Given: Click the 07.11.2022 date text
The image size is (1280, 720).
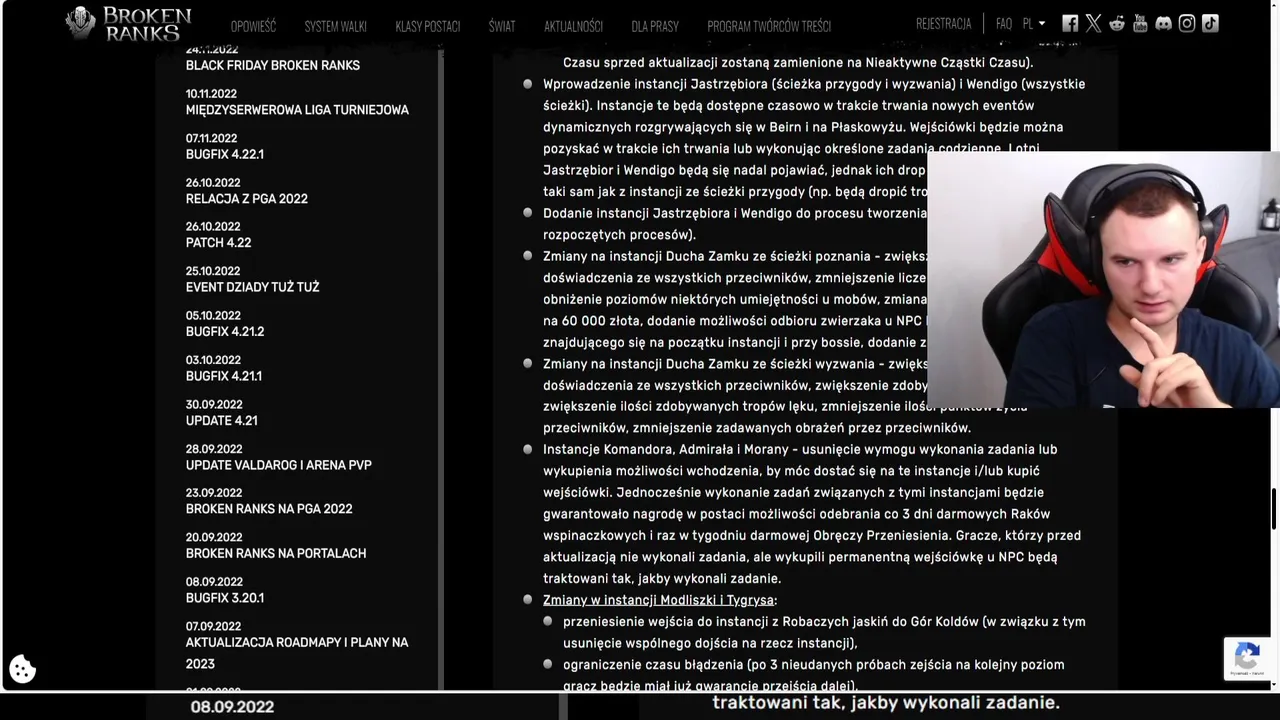Looking at the screenshot, I should pos(211,139).
